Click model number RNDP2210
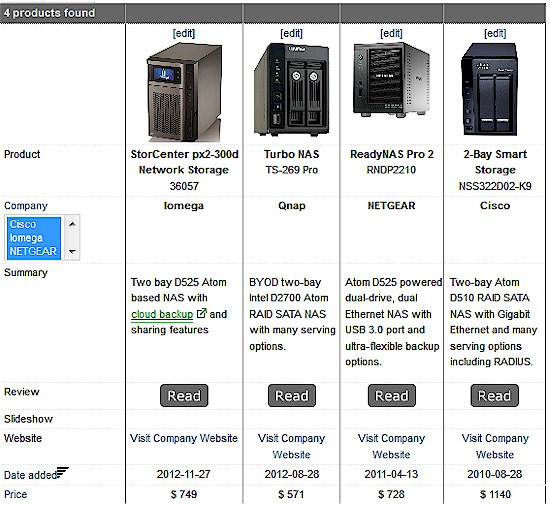The image size is (550, 505). 391,170
